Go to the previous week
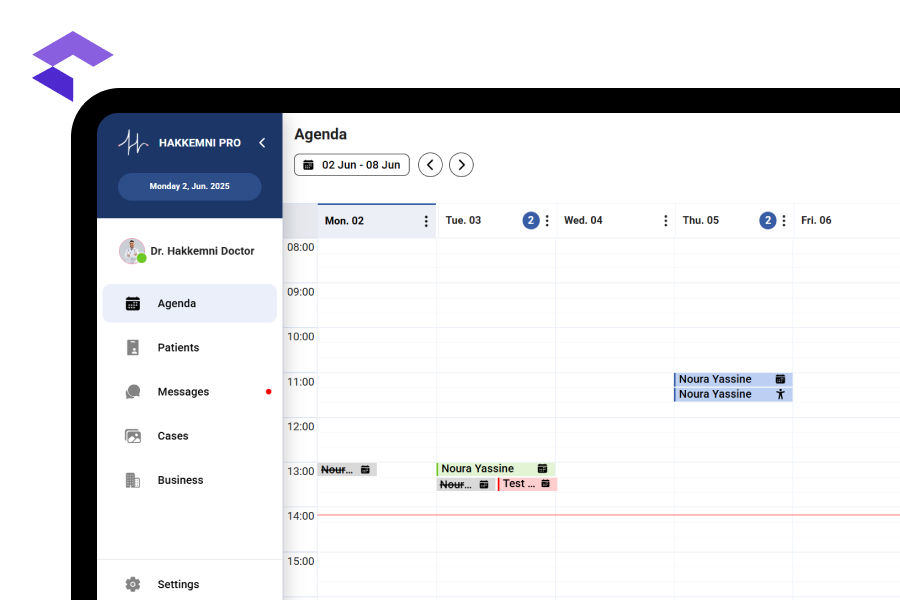Viewport: 900px width, 600px height. tap(430, 165)
